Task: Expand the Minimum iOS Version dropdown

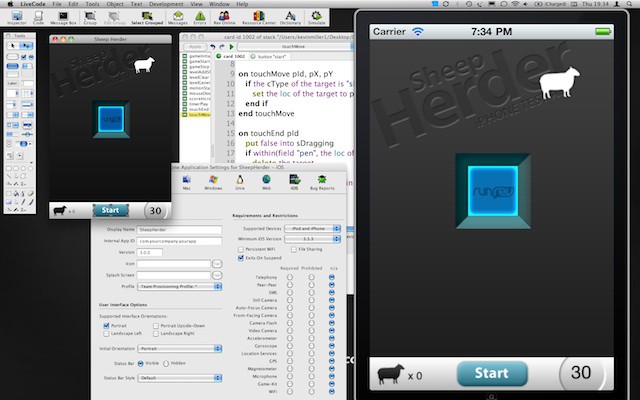Action: [x=313, y=239]
